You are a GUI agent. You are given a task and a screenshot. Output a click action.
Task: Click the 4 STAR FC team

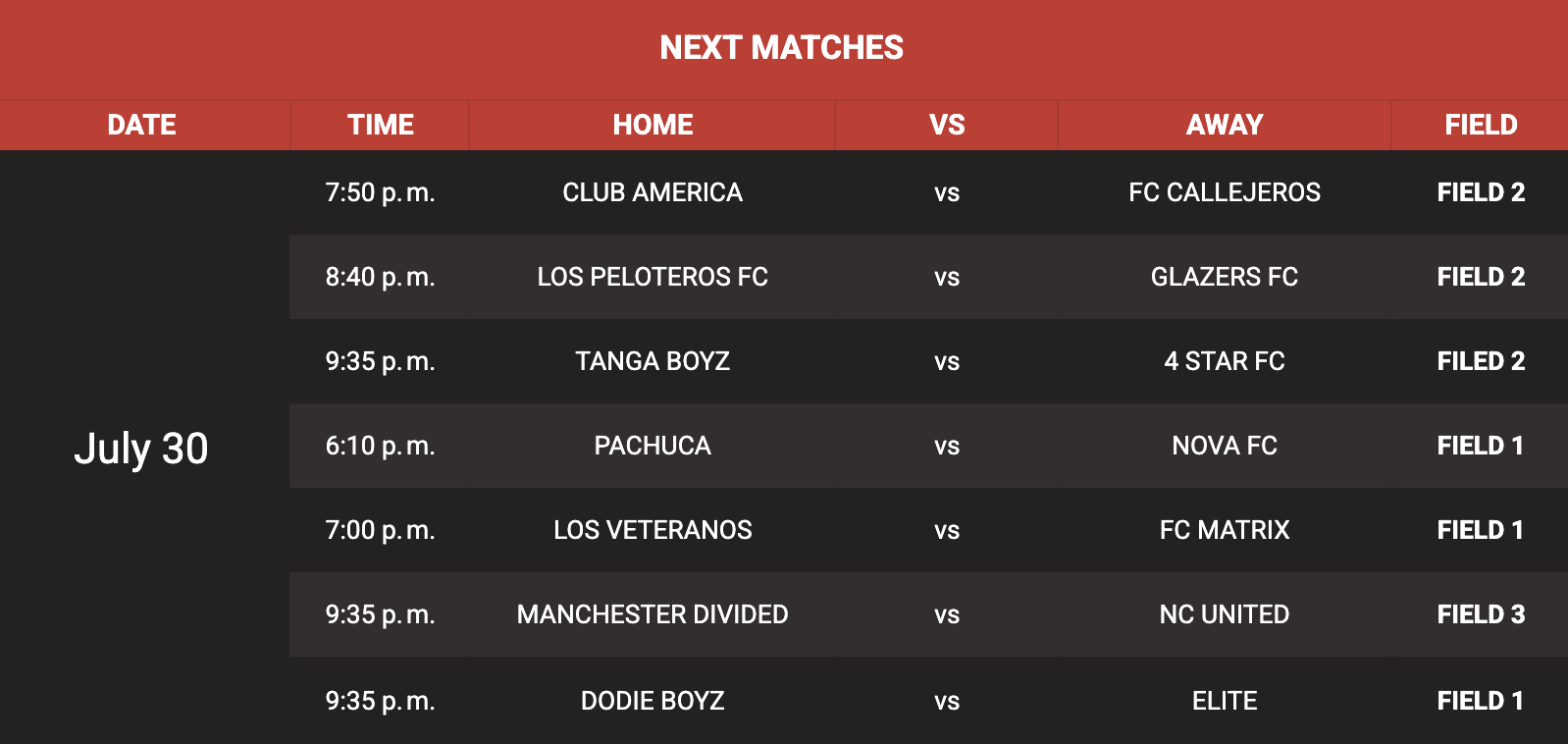[x=1225, y=361]
